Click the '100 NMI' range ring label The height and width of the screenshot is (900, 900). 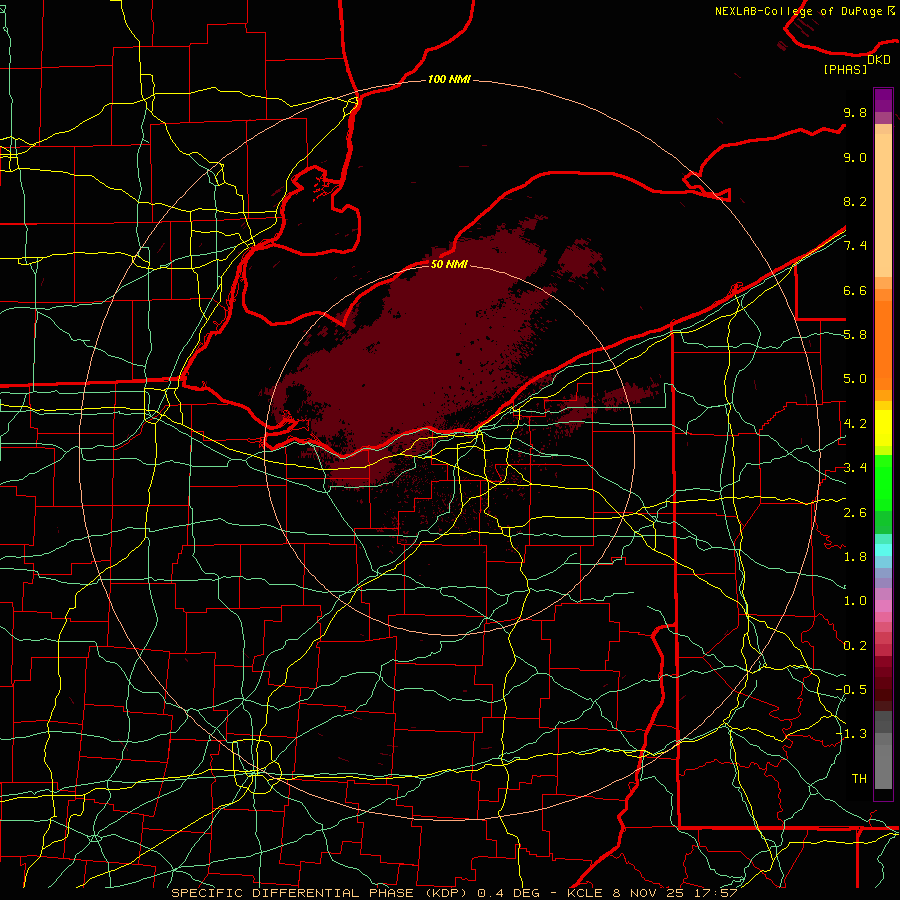point(449,79)
